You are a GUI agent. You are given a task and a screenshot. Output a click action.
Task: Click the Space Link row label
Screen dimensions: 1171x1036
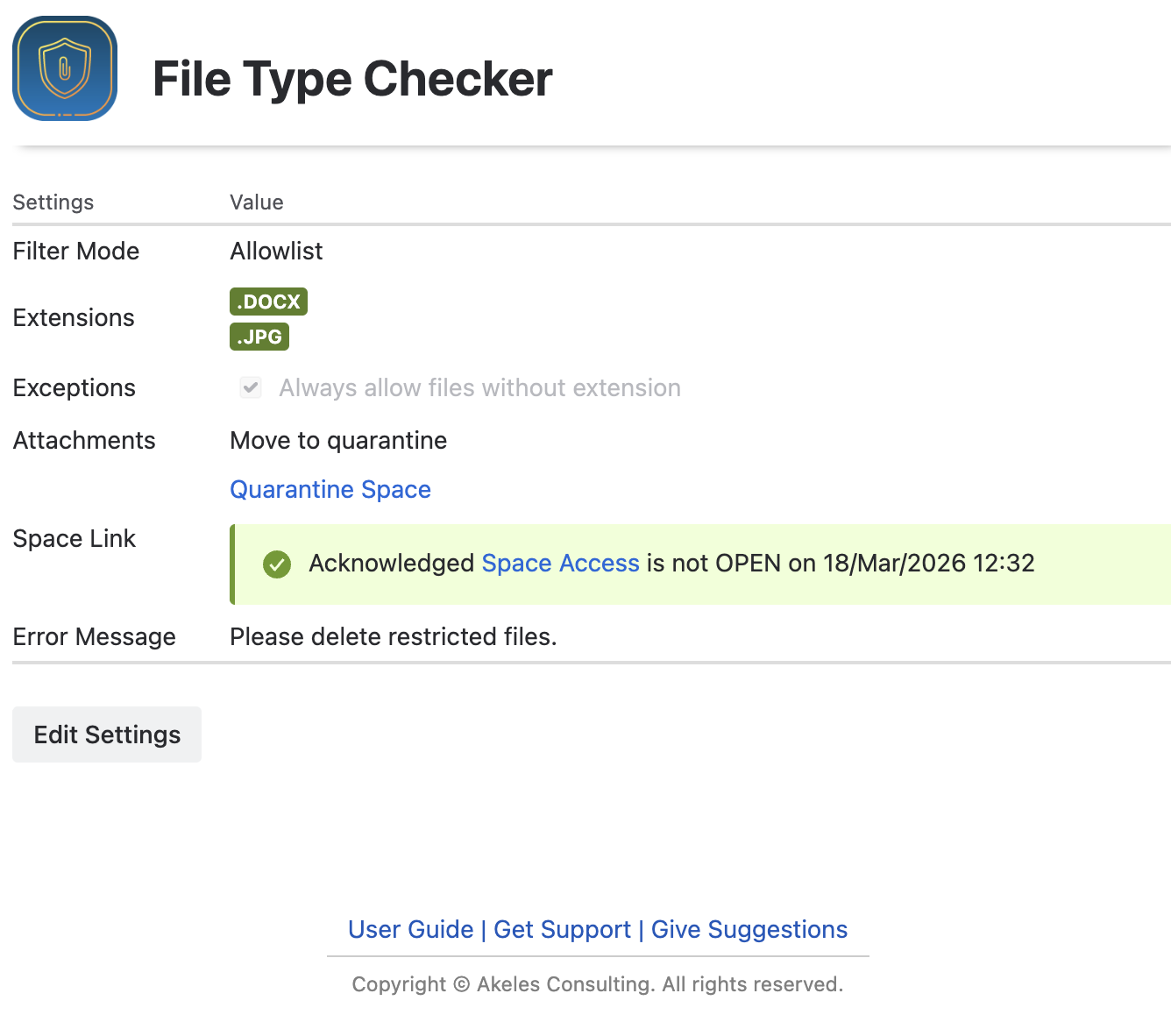[x=75, y=538]
